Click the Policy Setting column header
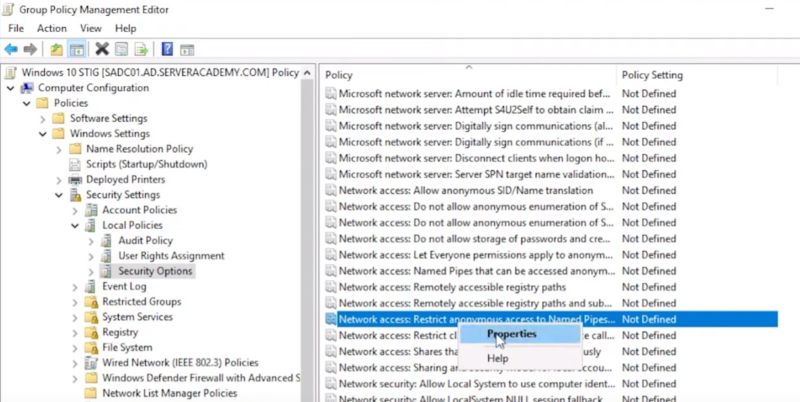This screenshot has height=402, width=800. click(652, 75)
